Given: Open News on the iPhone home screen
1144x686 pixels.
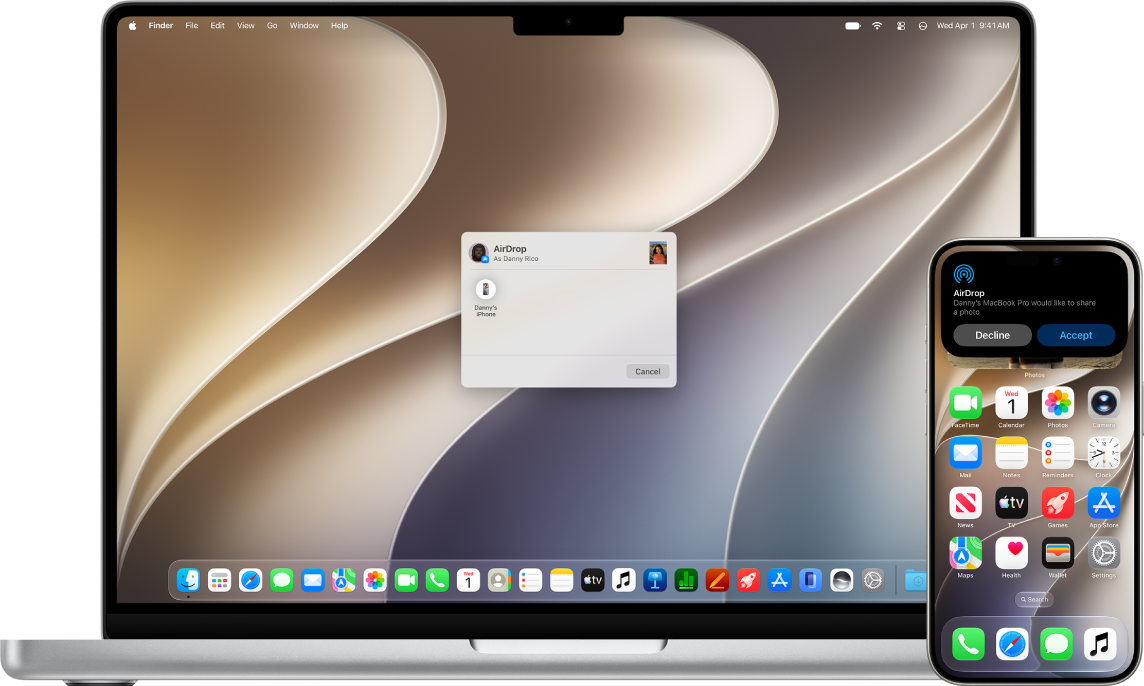Looking at the screenshot, I should coord(965,503).
